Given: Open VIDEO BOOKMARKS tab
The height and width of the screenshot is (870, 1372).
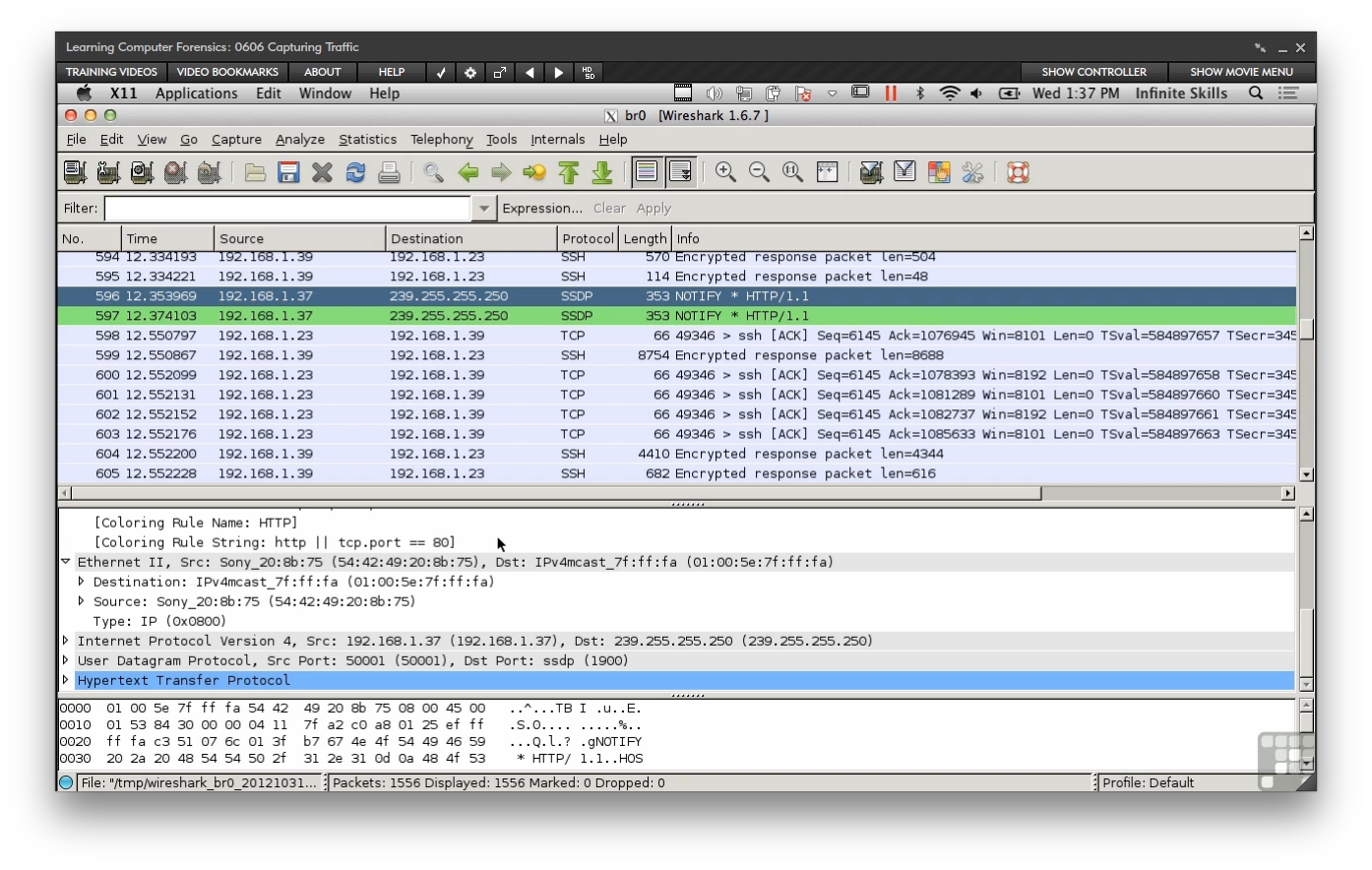Looking at the screenshot, I should pos(227,72).
